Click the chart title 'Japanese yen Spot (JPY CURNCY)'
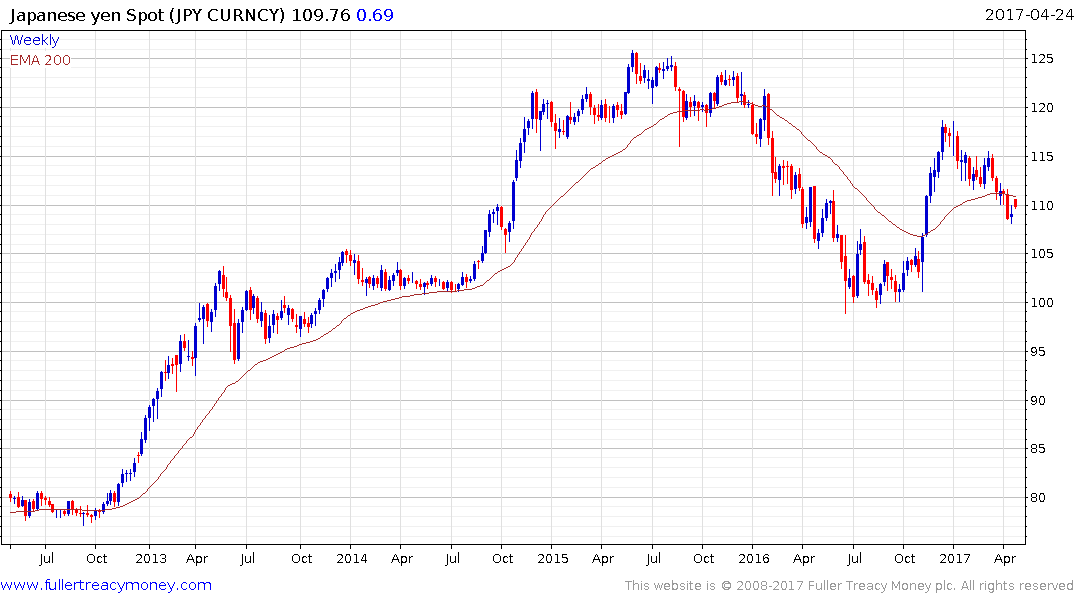 click(x=147, y=15)
